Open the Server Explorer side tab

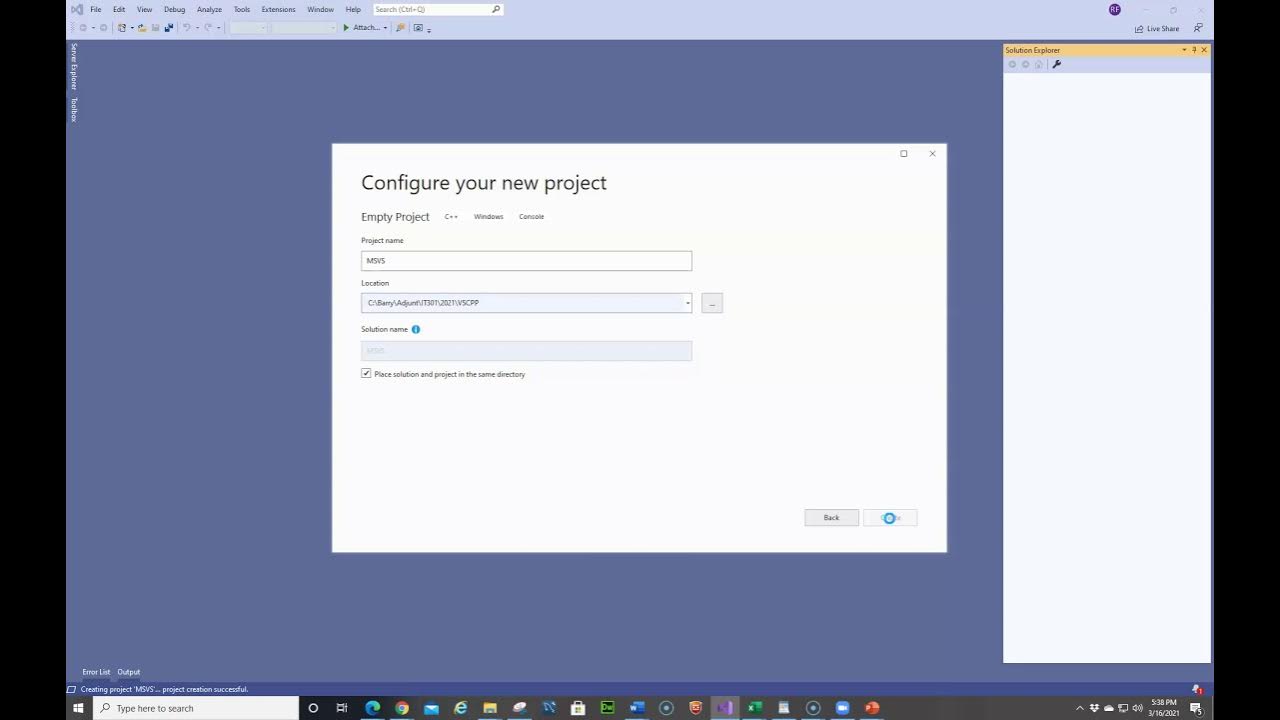click(x=73, y=67)
